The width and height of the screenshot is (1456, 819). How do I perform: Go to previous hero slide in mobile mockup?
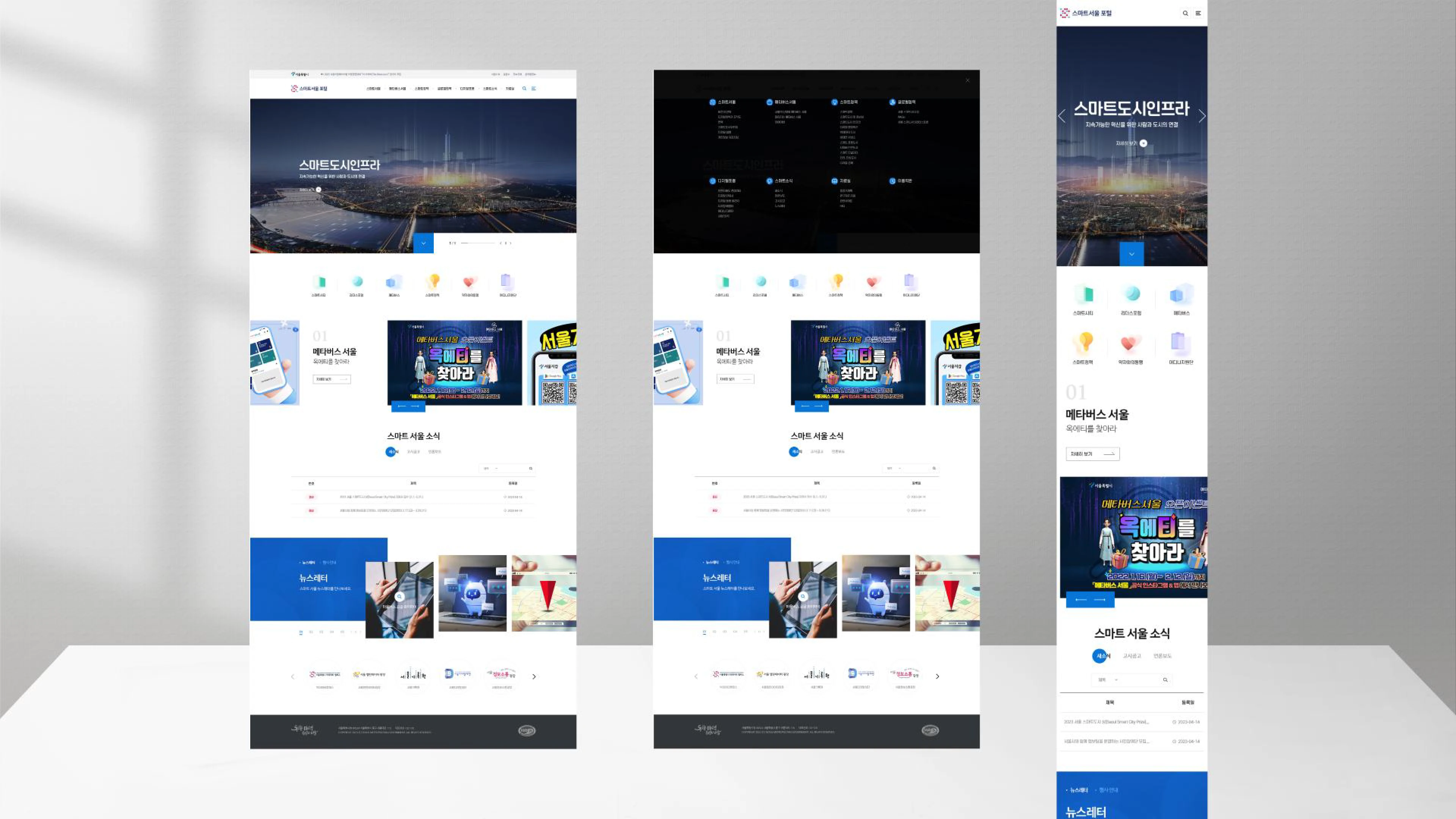point(1062,116)
